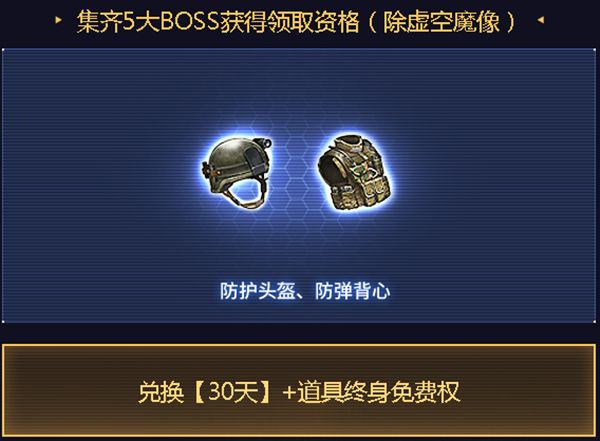Click the protective helmet item icon

237,173
